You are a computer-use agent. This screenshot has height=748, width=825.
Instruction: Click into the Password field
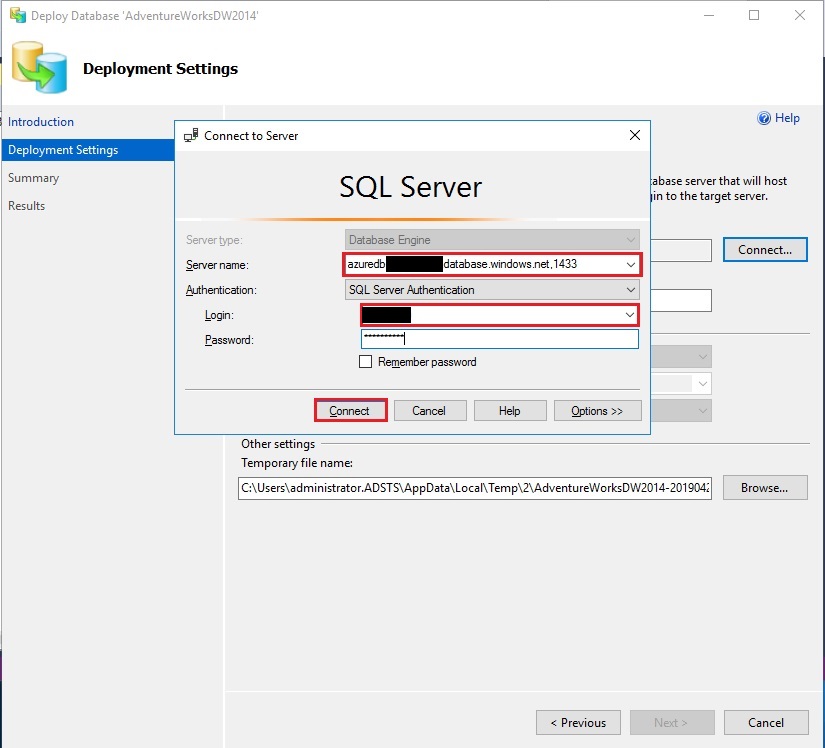coord(500,339)
